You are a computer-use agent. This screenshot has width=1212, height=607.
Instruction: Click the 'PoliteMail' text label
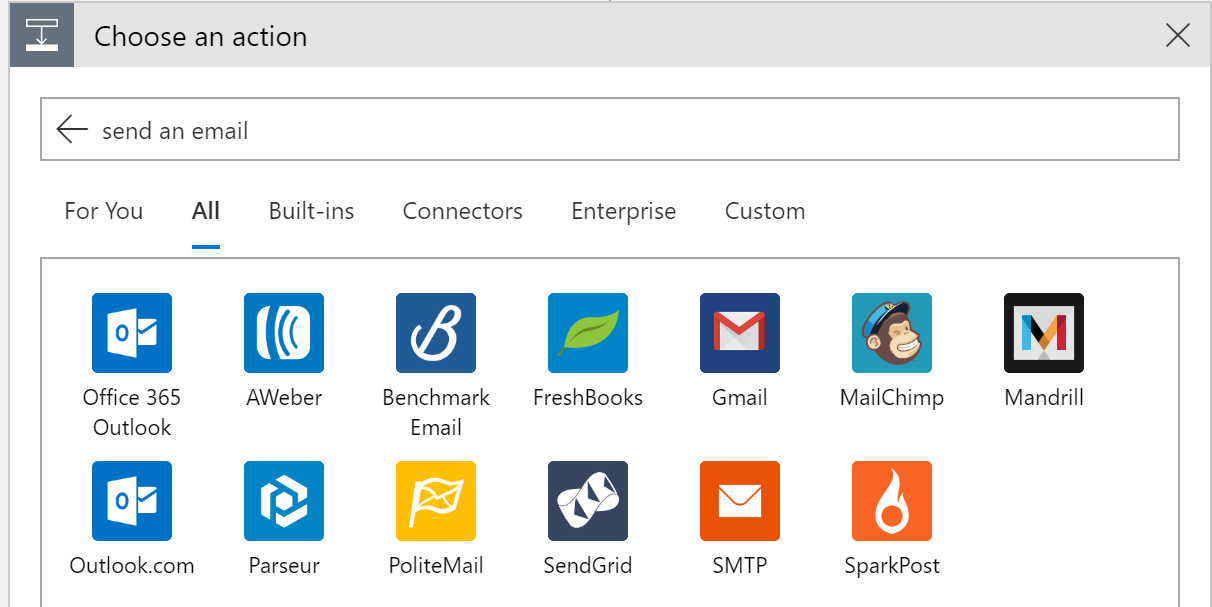point(436,566)
